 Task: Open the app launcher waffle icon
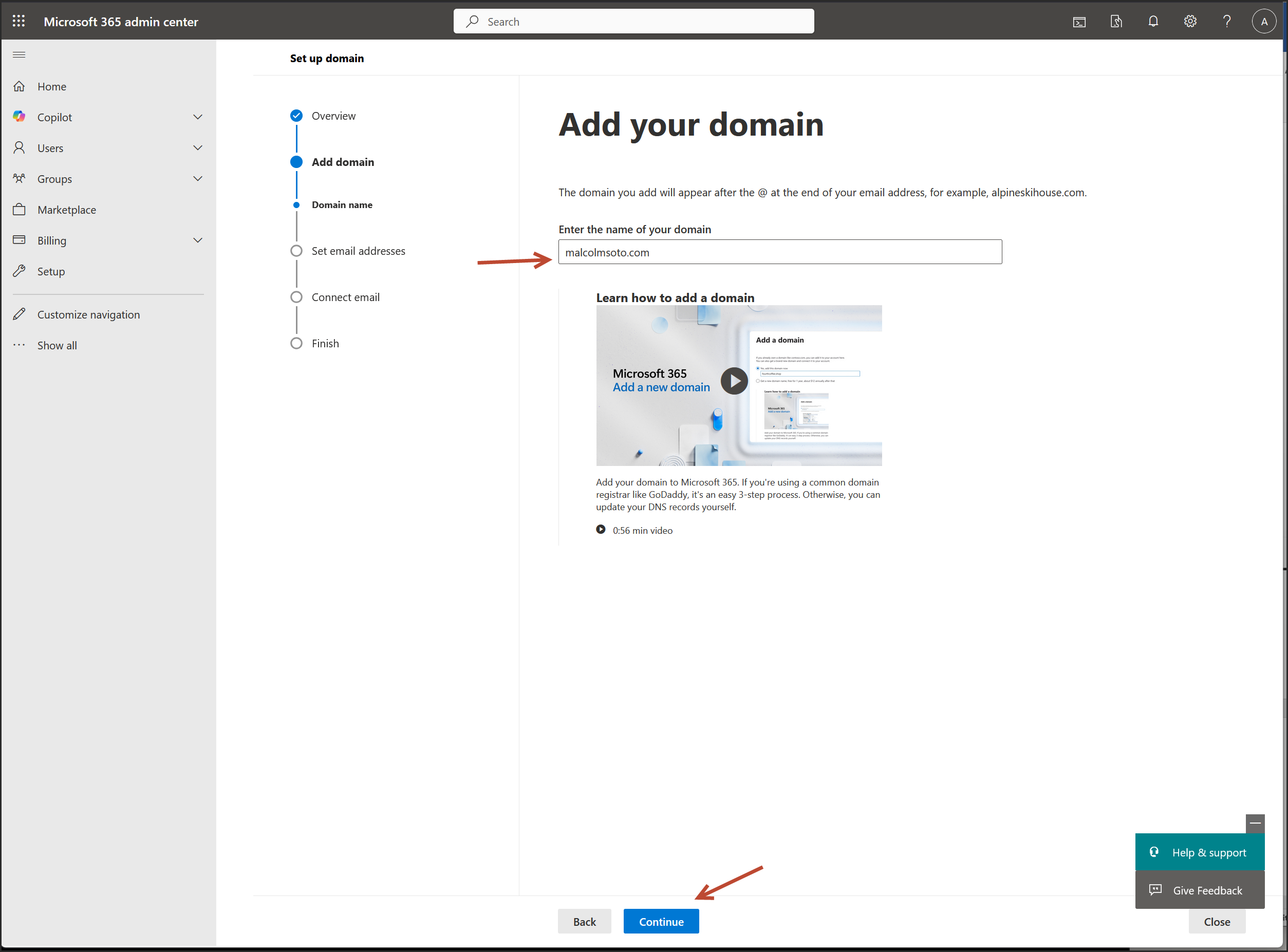pyautogui.click(x=18, y=22)
